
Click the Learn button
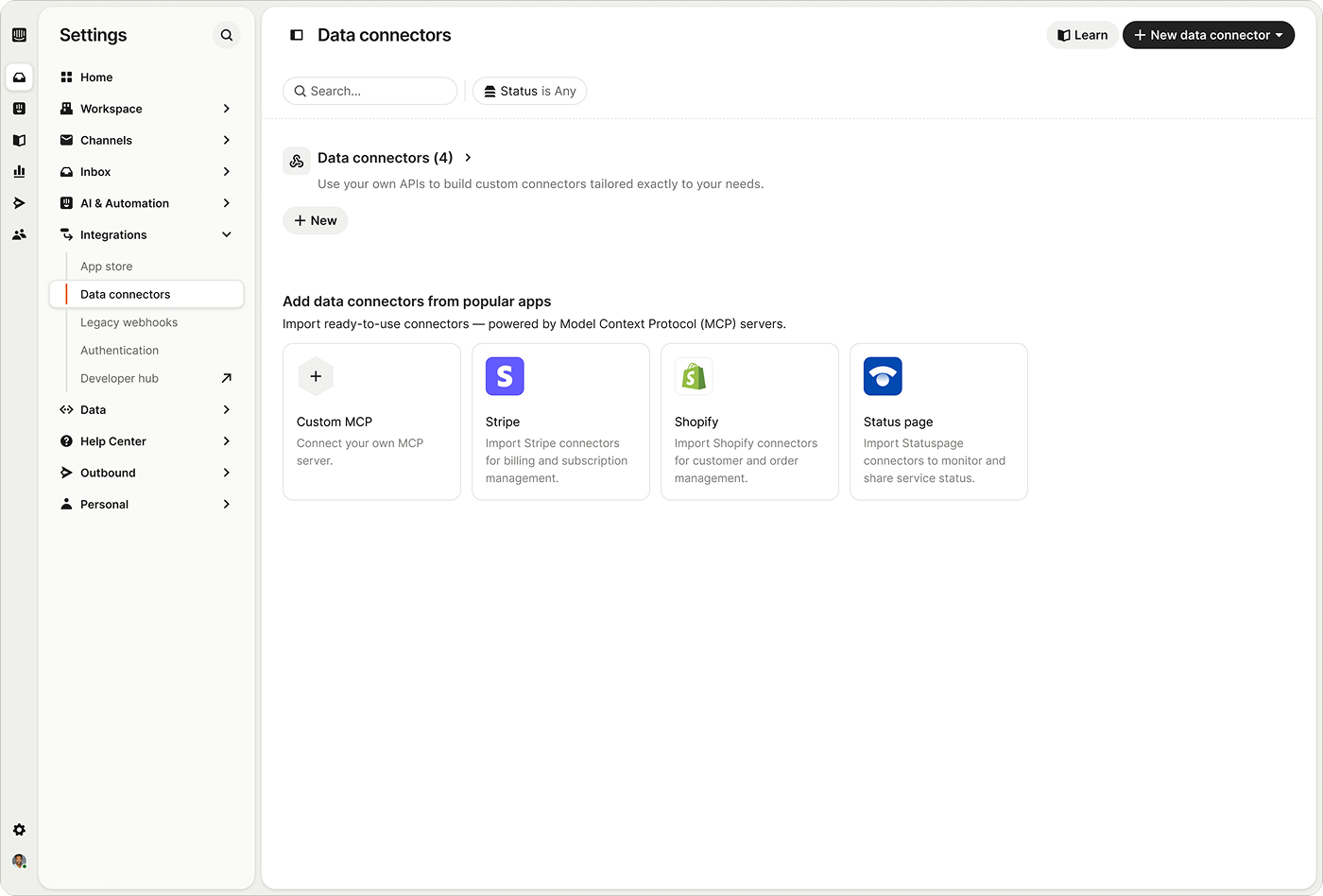coord(1082,35)
